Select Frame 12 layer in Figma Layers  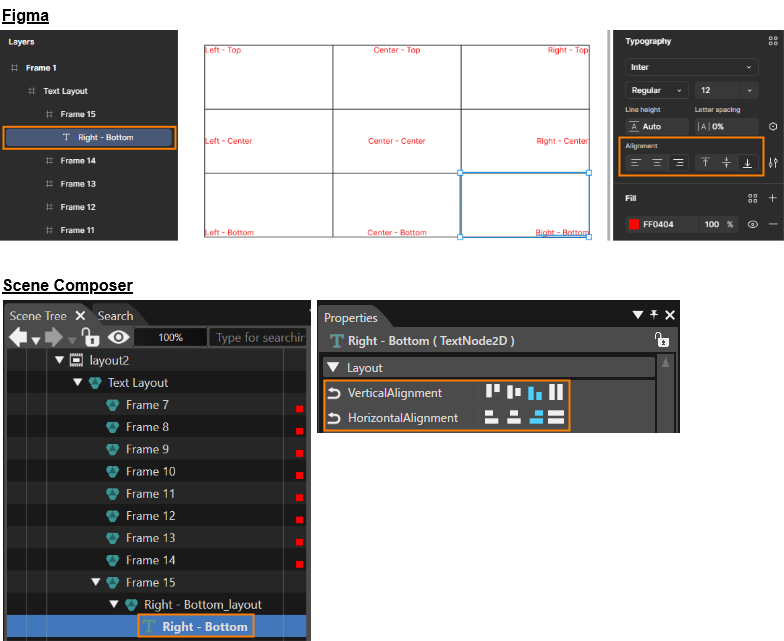pyautogui.click(x=78, y=207)
